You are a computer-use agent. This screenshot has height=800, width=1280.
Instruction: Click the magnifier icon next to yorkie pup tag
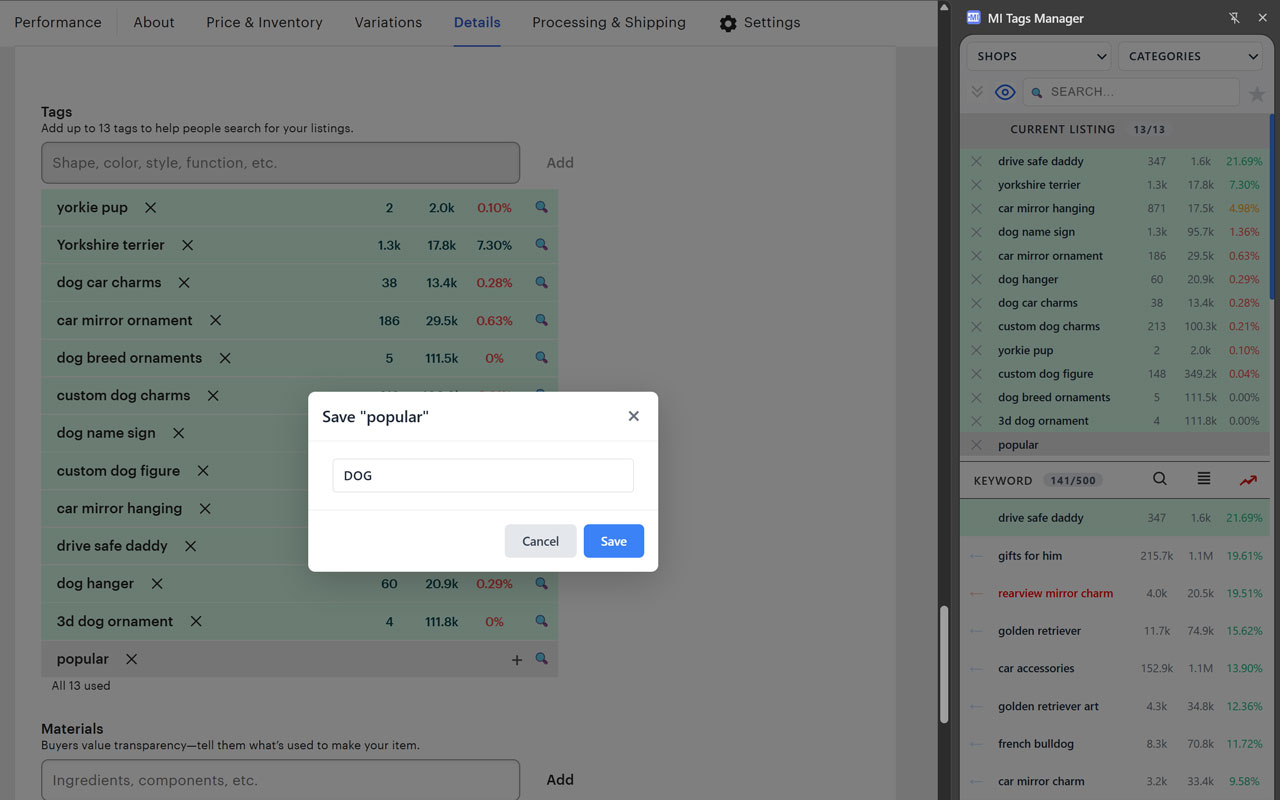pyautogui.click(x=541, y=207)
